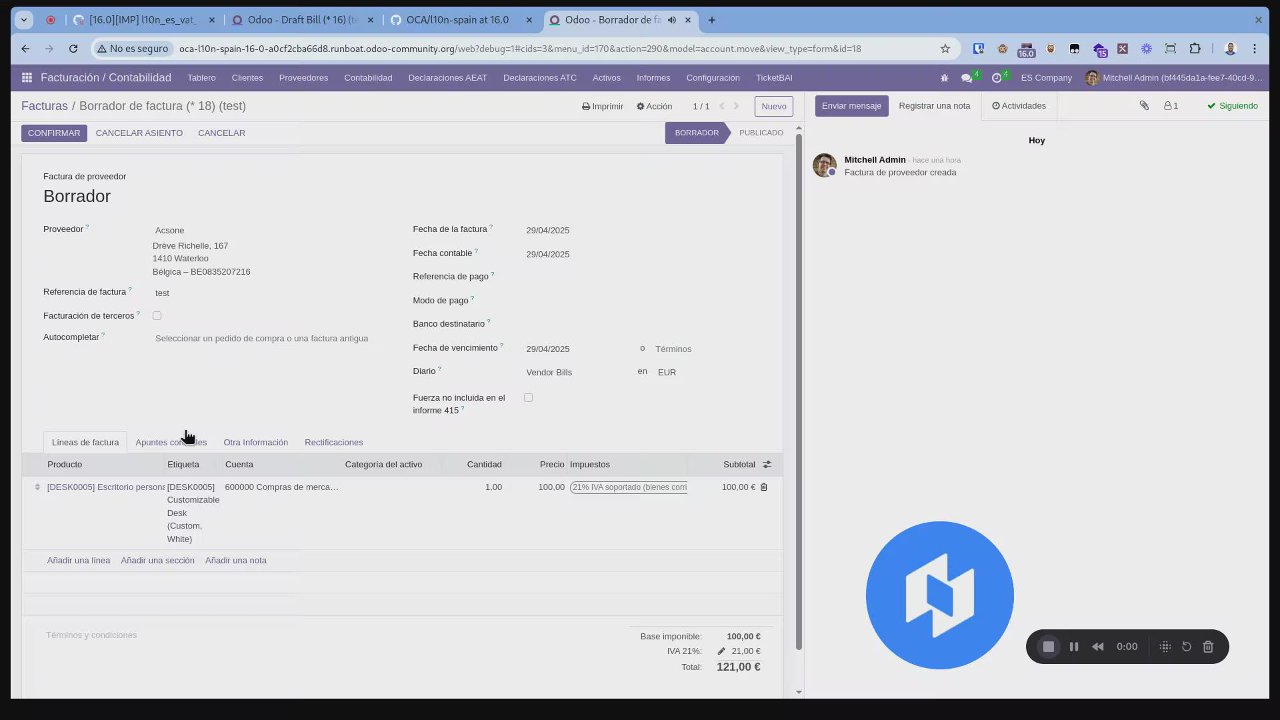Go to the previous record arrow
Viewport: 1280px width, 720px height.
[721, 106]
